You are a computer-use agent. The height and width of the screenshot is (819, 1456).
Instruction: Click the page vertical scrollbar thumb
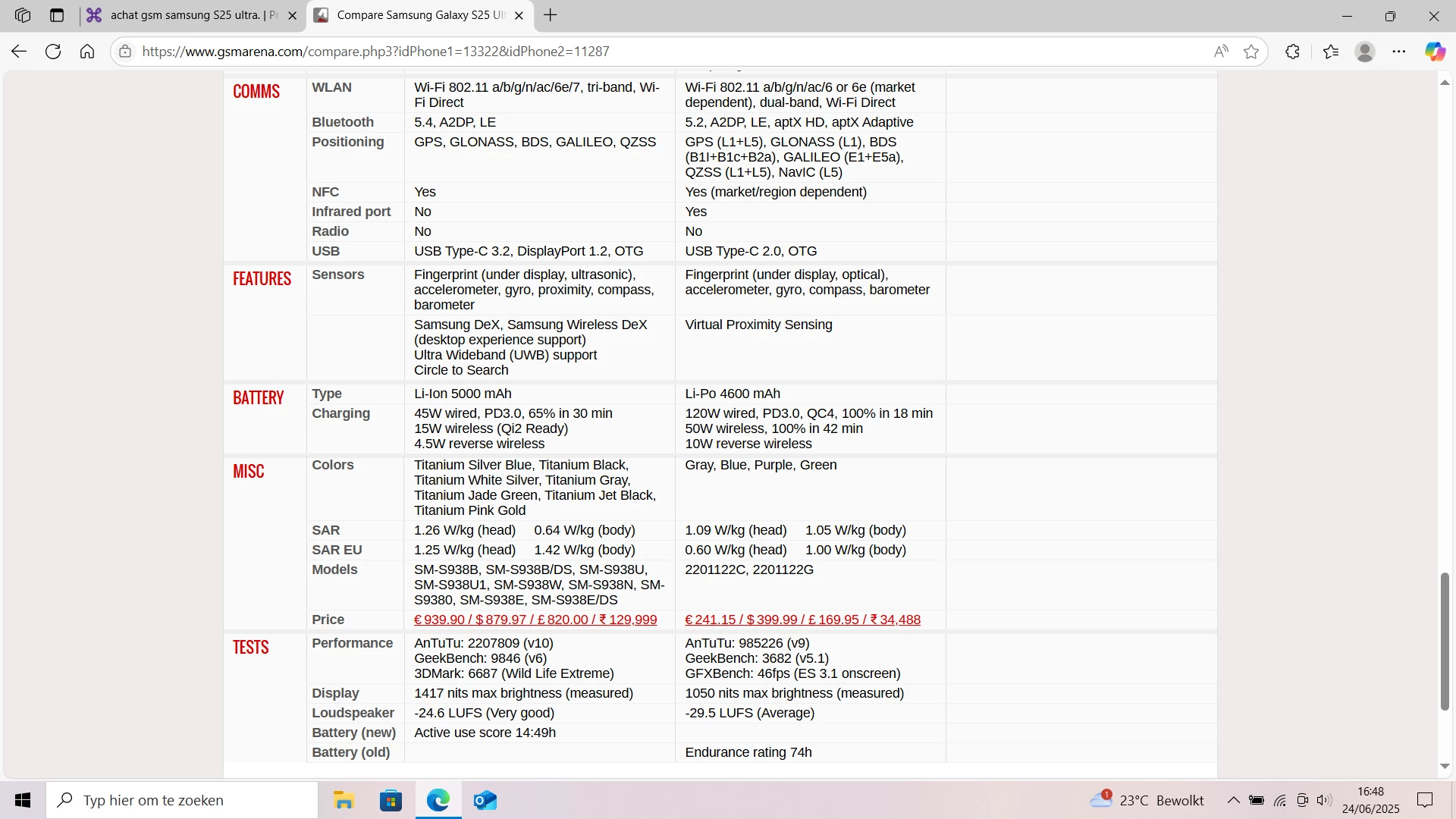tap(1445, 642)
